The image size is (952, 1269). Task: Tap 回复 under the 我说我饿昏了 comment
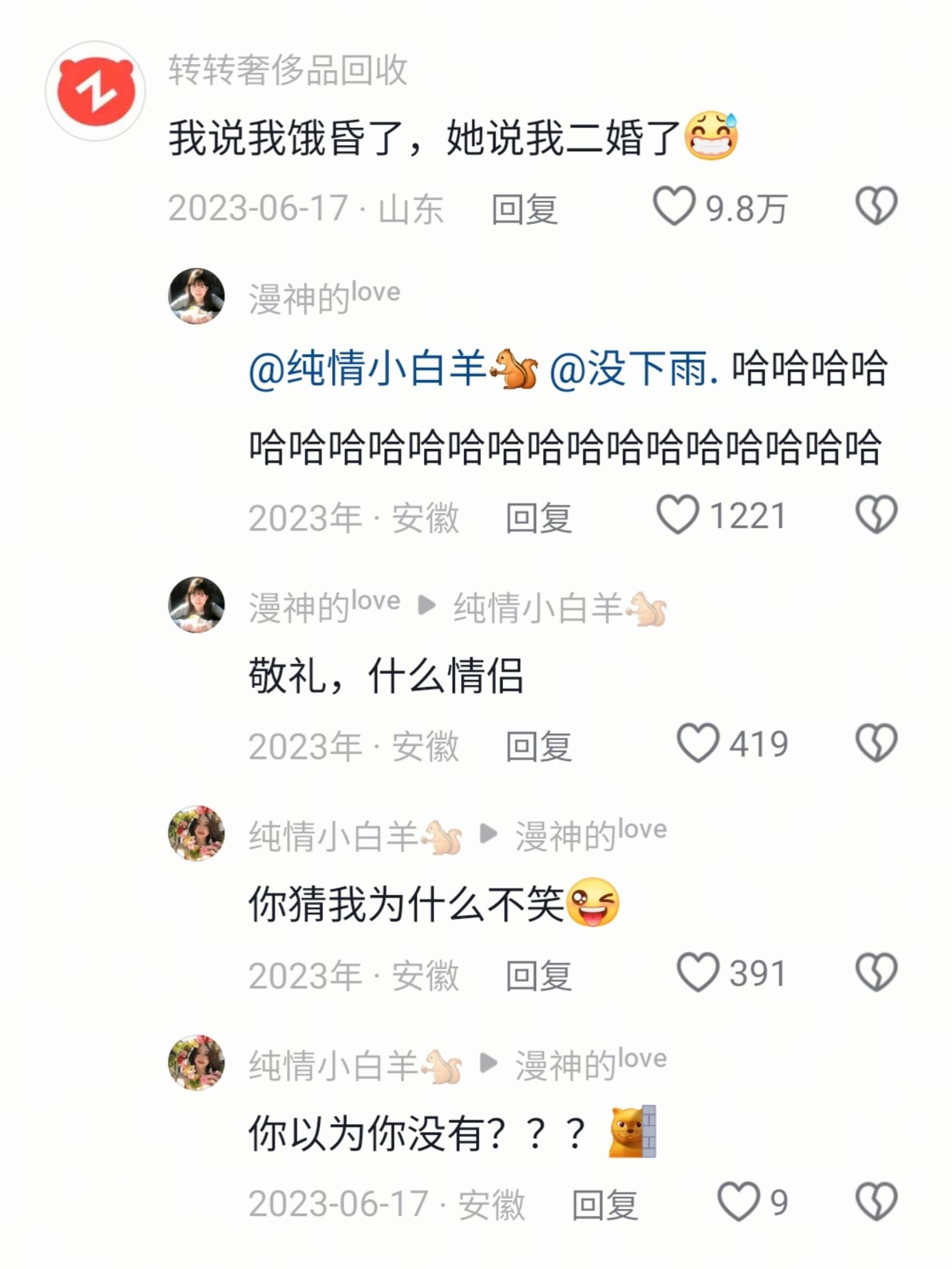(524, 209)
